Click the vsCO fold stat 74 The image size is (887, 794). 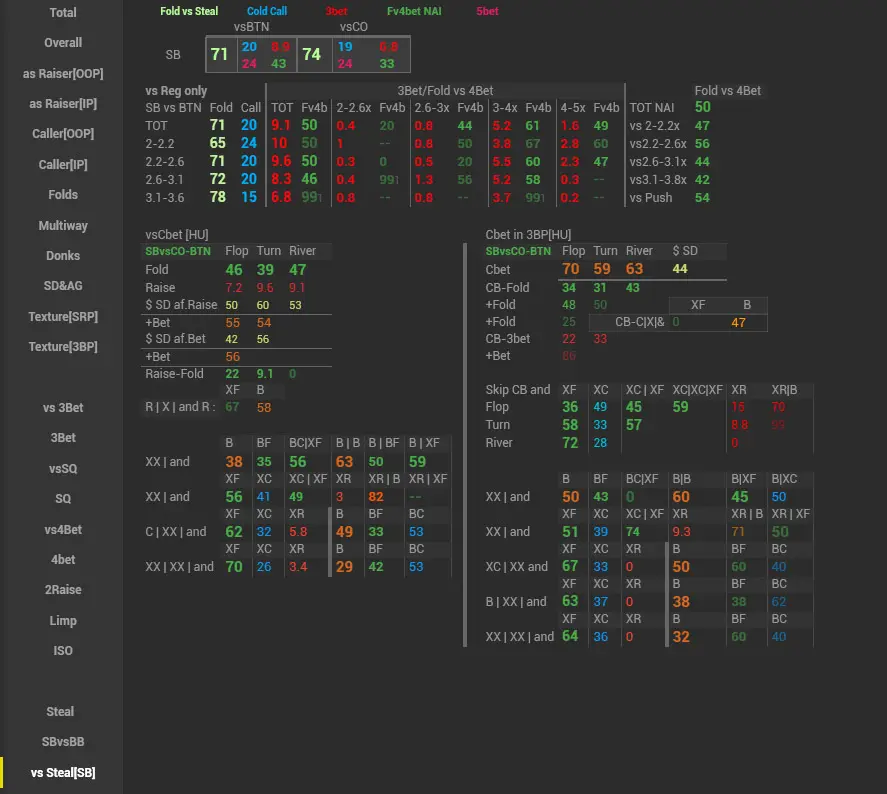pyautogui.click(x=311, y=55)
